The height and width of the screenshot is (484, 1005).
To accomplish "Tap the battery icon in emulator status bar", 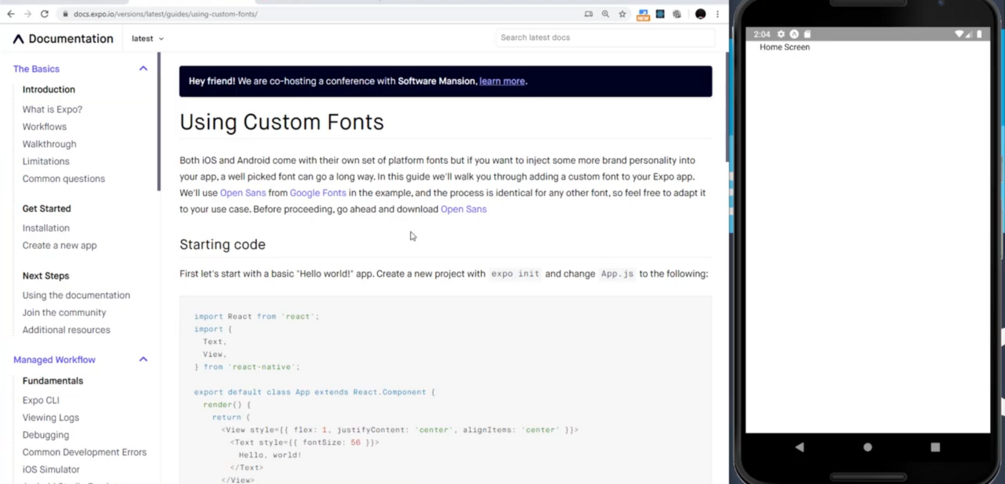I will coord(979,34).
